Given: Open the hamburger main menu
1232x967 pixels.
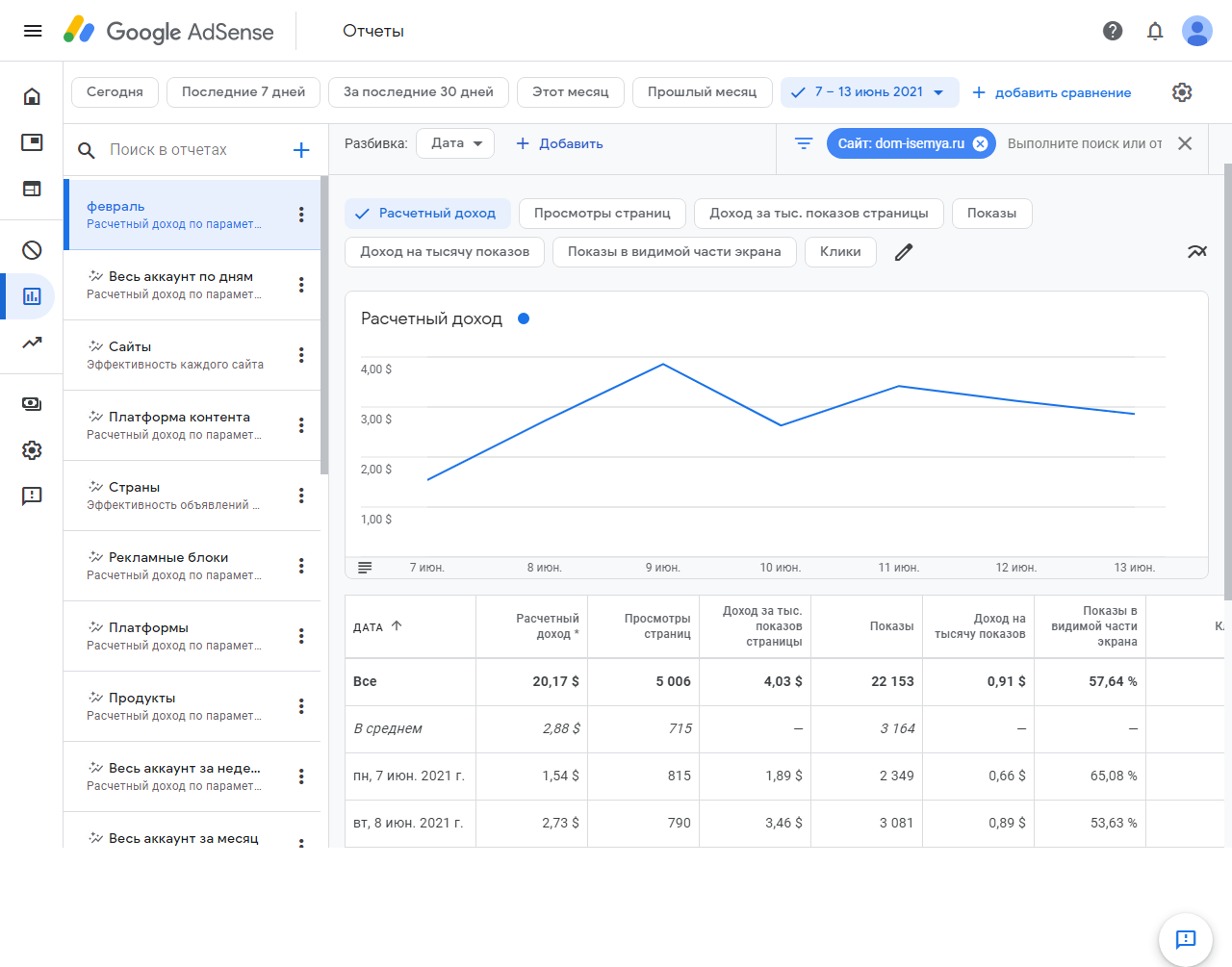Looking at the screenshot, I should pos(33,31).
